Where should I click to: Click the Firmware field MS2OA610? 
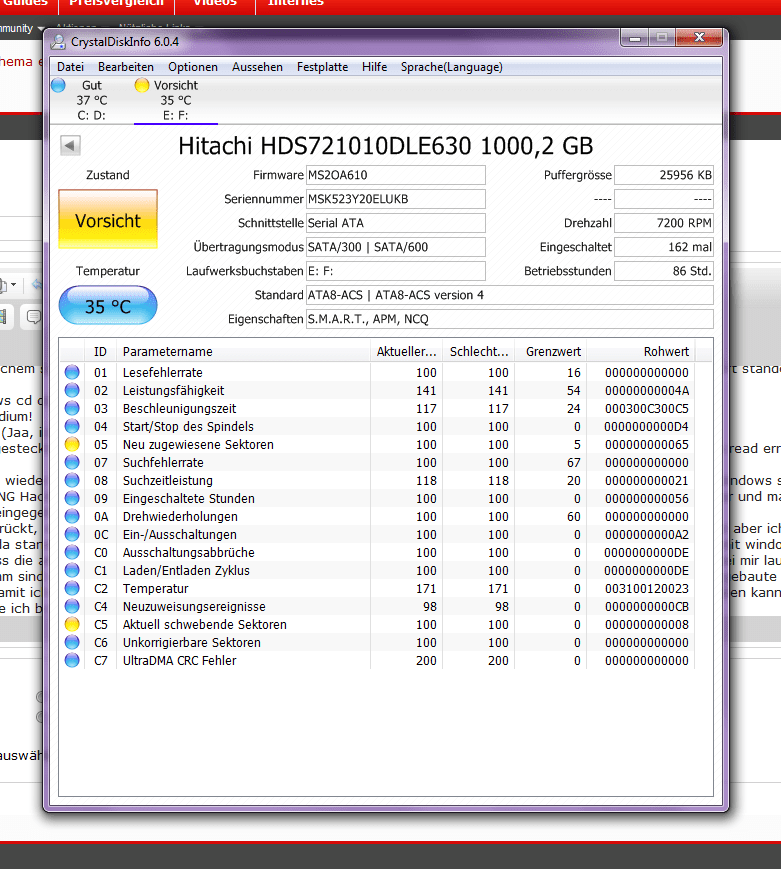pos(396,175)
